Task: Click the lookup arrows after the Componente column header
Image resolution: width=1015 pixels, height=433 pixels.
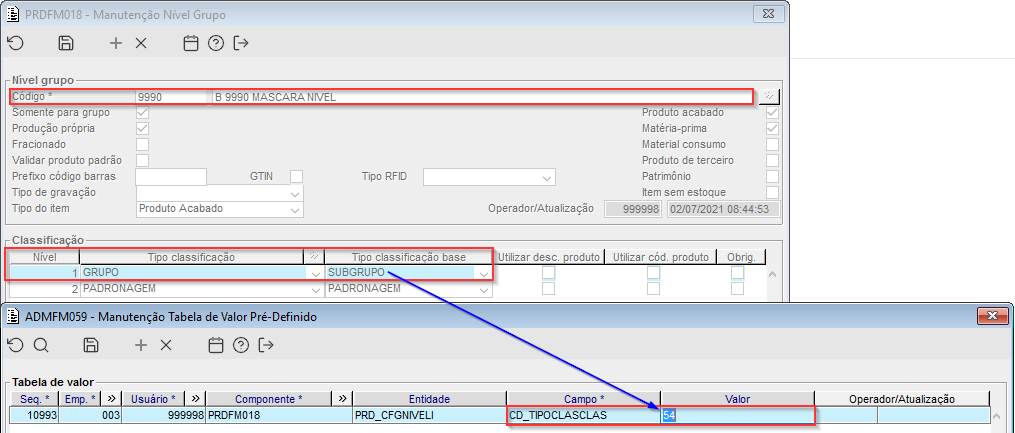Action: (x=342, y=398)
